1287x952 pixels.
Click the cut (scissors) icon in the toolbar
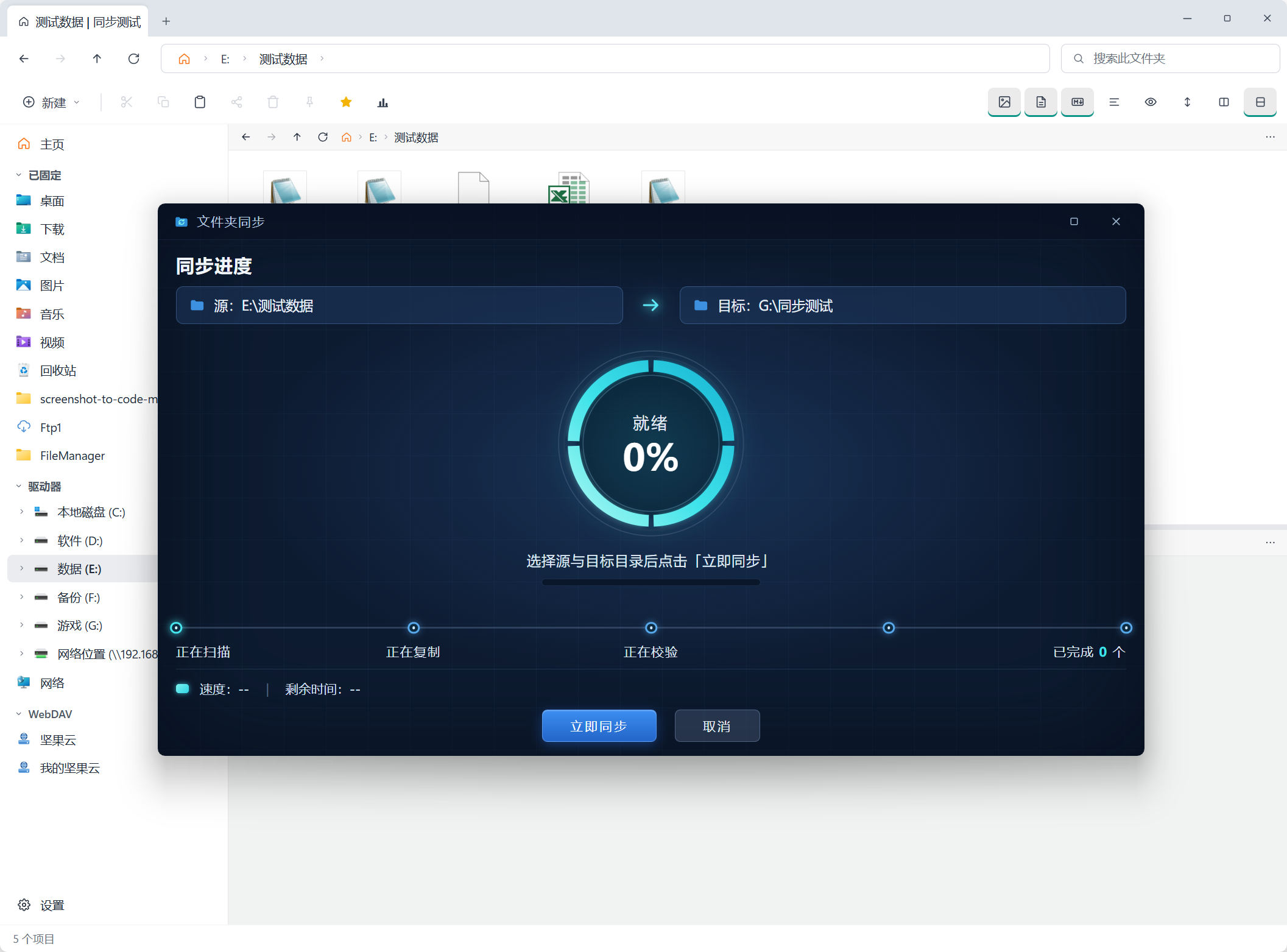pyautogui.click(x=126, y=102)
